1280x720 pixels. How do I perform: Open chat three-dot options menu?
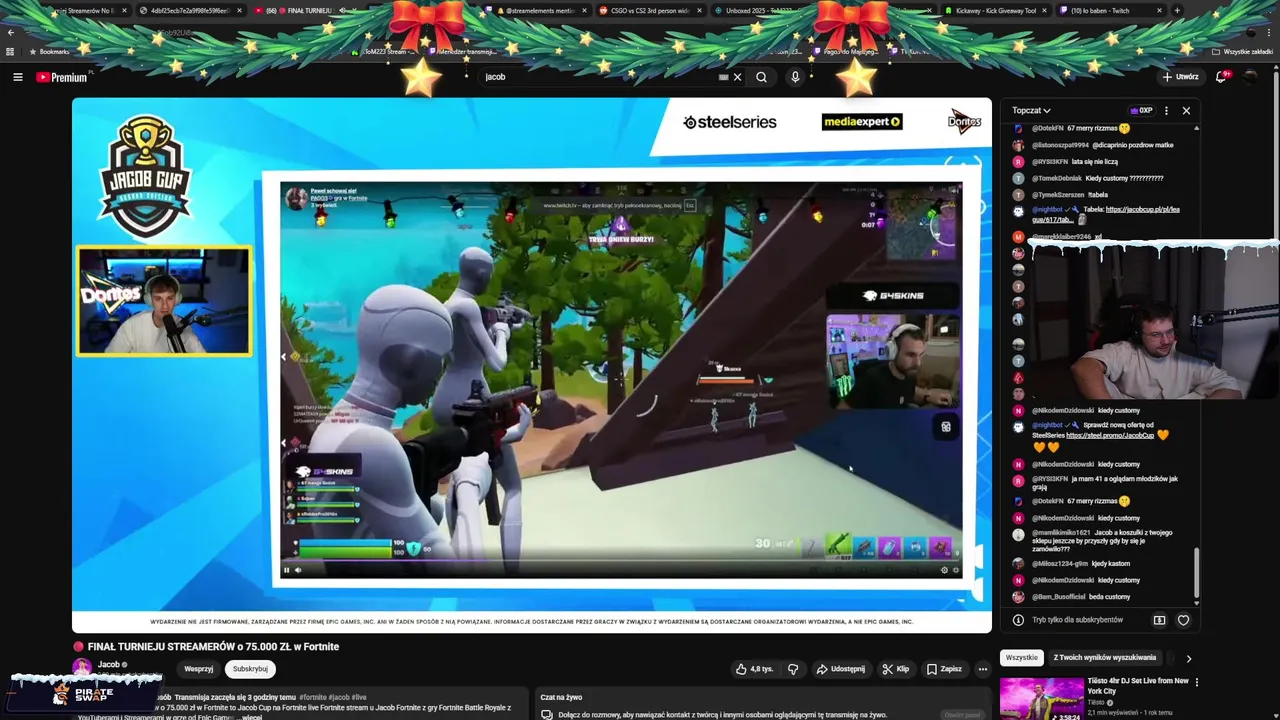point(1166,111)
